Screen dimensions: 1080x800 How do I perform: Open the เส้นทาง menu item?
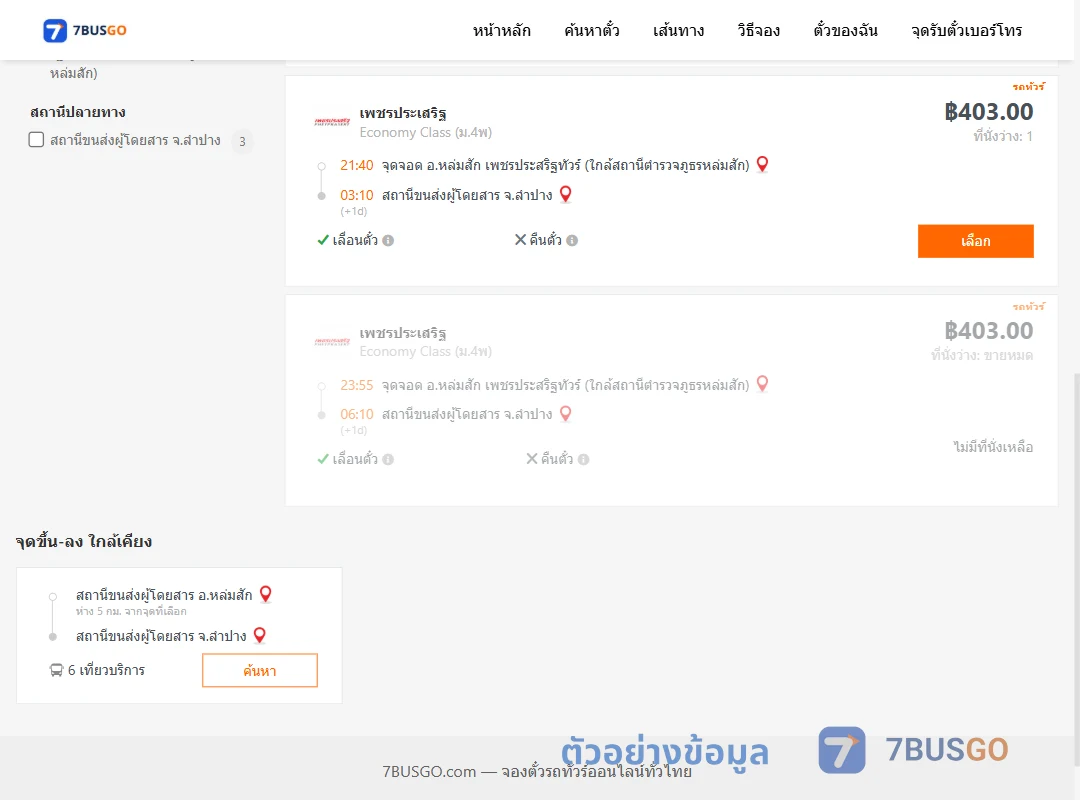pos(678,30)
